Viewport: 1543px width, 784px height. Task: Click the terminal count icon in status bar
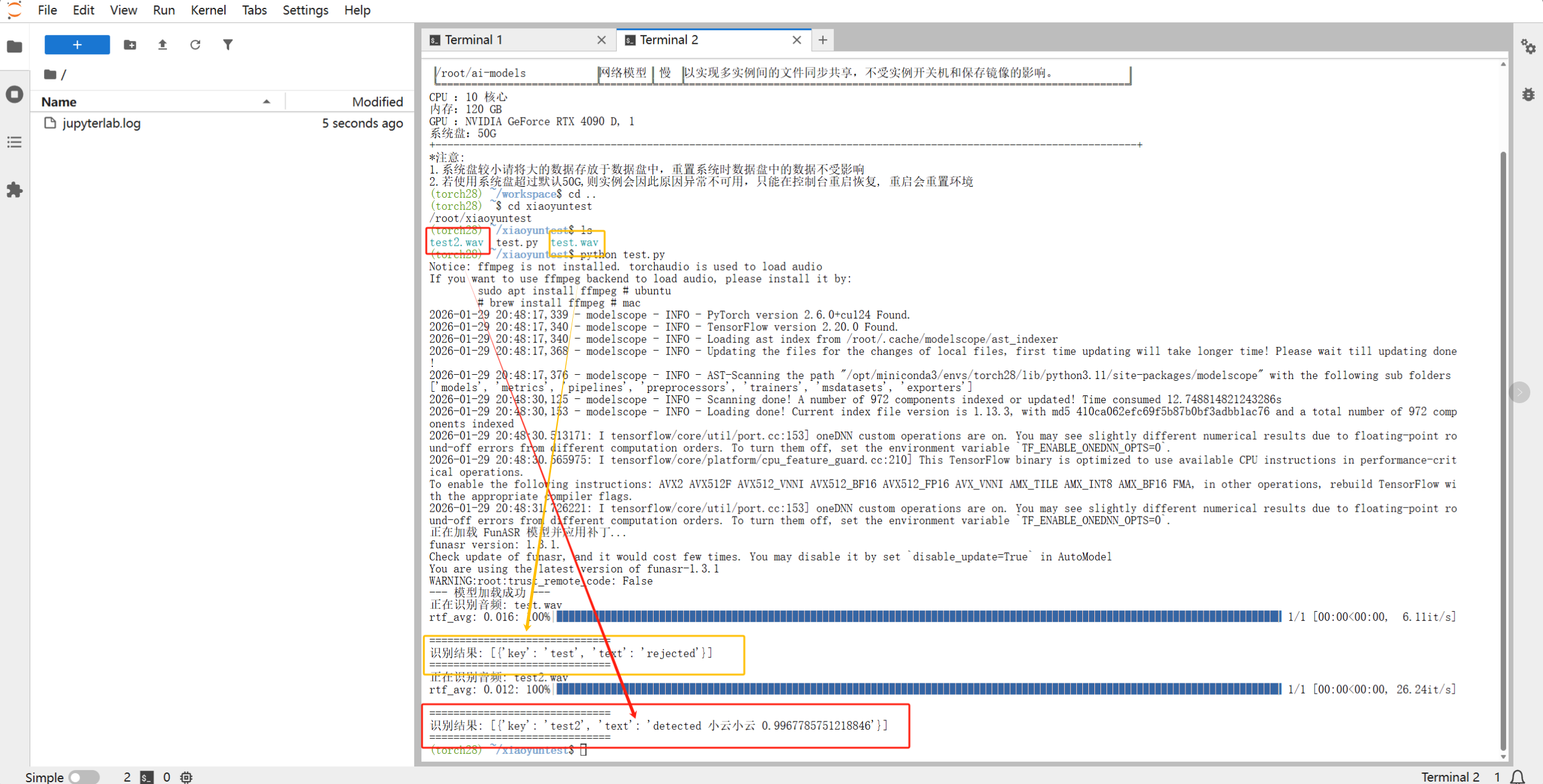click(x=147, y=777)
